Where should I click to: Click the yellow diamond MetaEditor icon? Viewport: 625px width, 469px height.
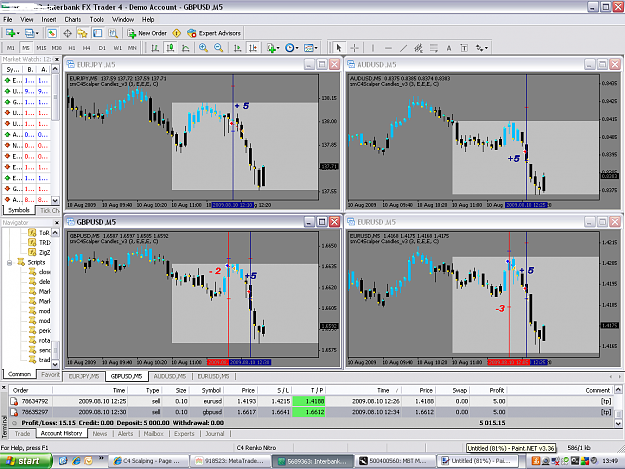(177, 33)
